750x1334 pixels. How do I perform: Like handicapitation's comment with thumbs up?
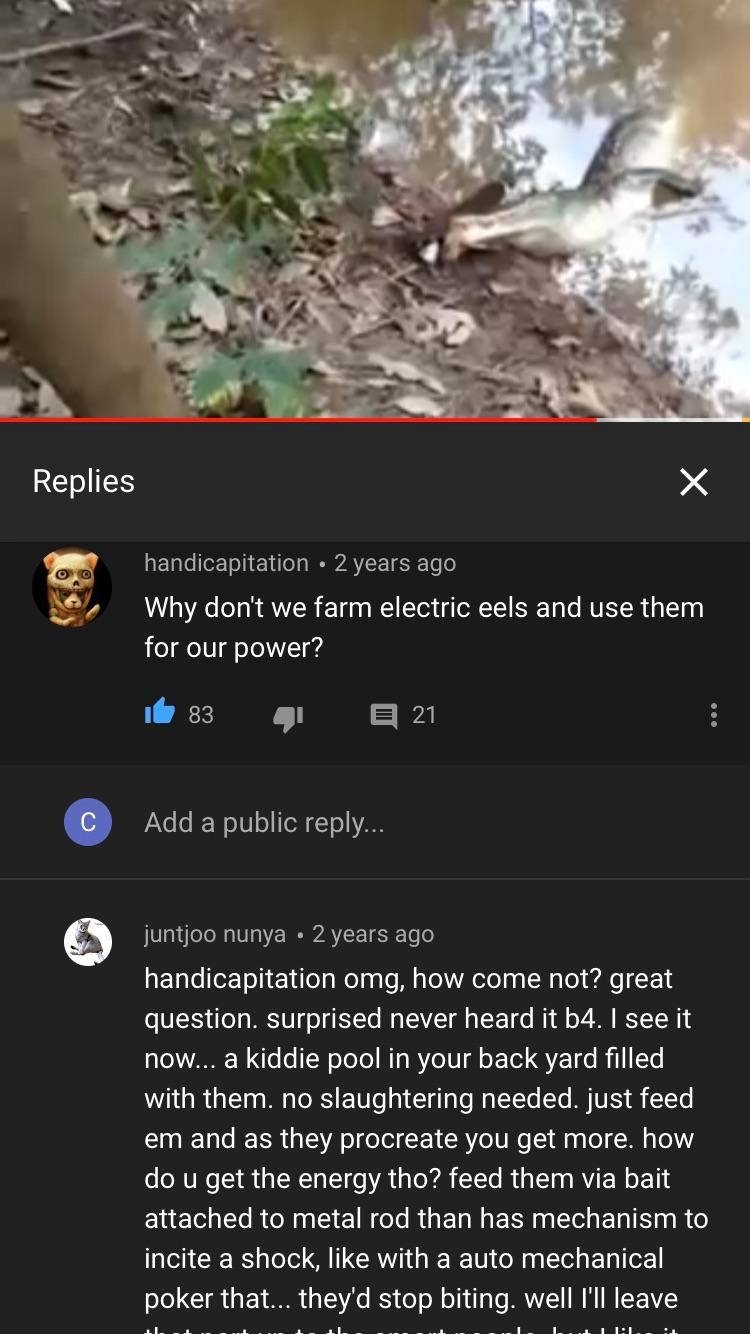[160, 713]
